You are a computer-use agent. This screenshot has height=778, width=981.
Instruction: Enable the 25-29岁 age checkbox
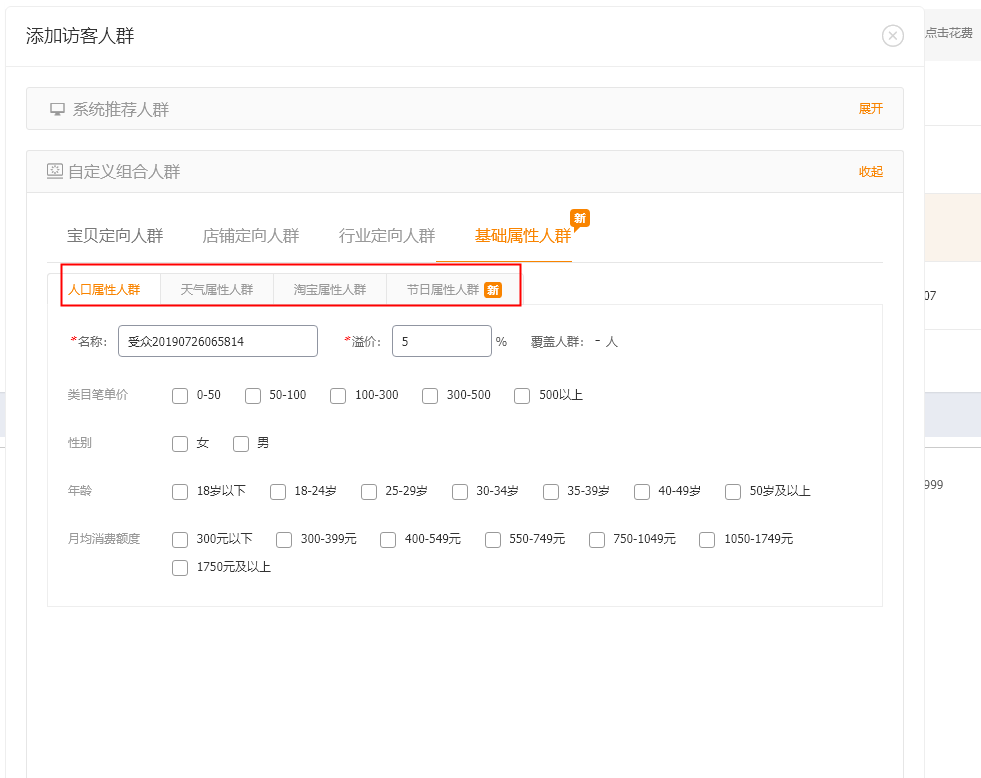click(x=369, y=492)
